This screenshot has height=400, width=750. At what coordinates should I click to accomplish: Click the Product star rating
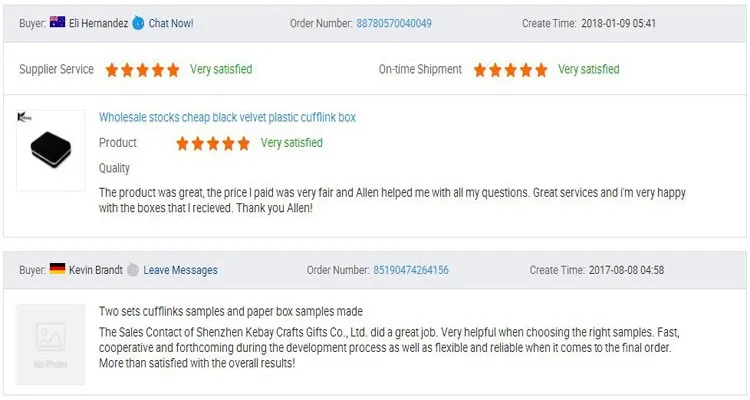click(212, 143)
